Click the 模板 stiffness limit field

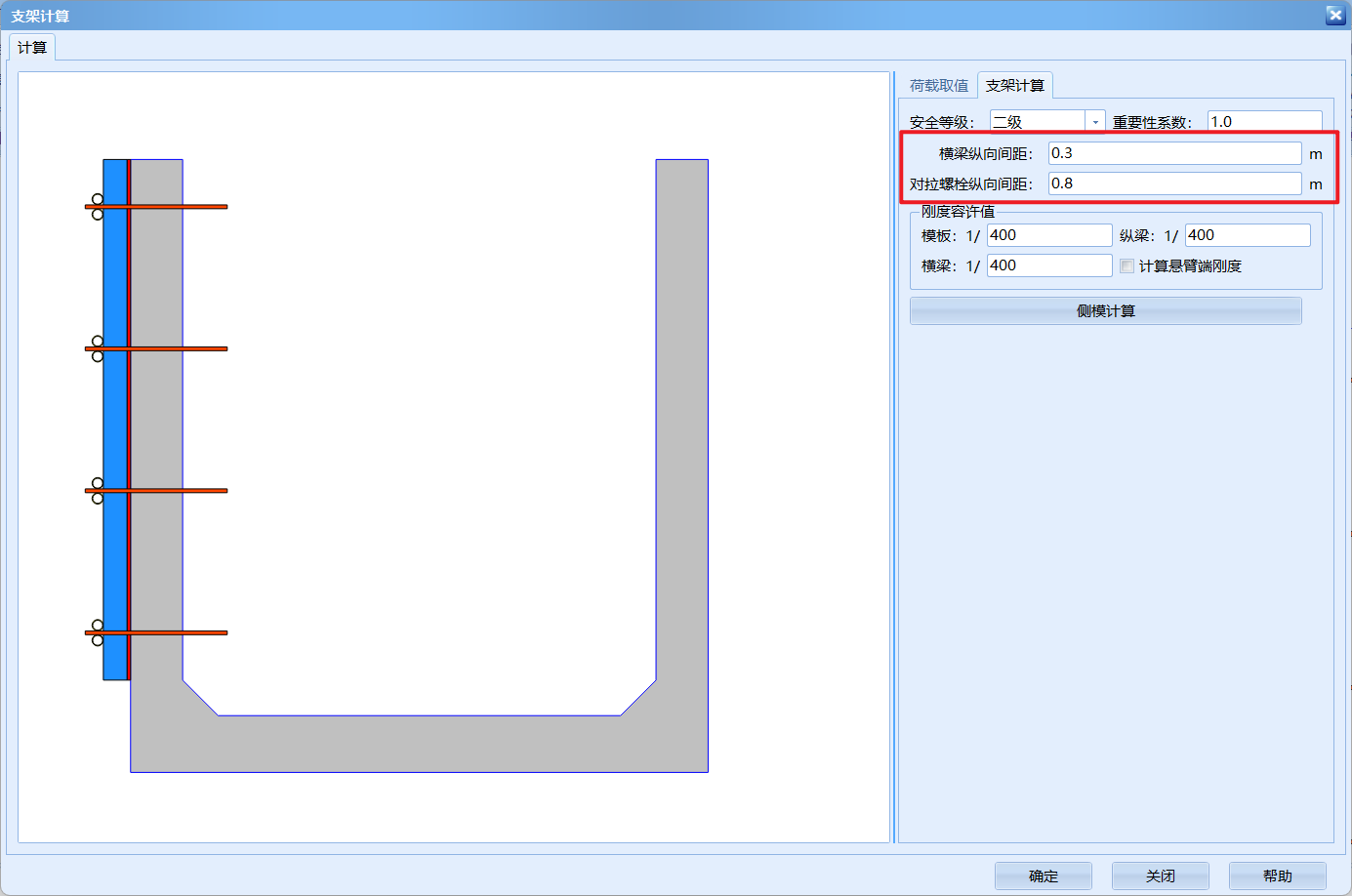click(1048, 235)
